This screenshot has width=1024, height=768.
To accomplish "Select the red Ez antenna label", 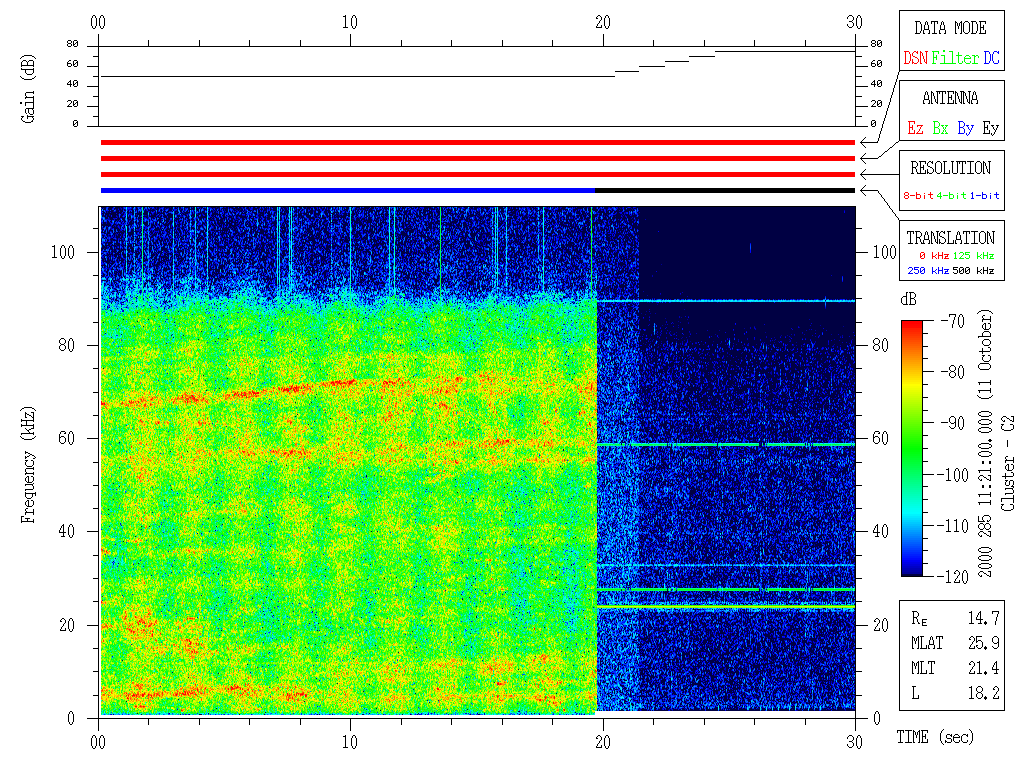I will pos(915,128).
